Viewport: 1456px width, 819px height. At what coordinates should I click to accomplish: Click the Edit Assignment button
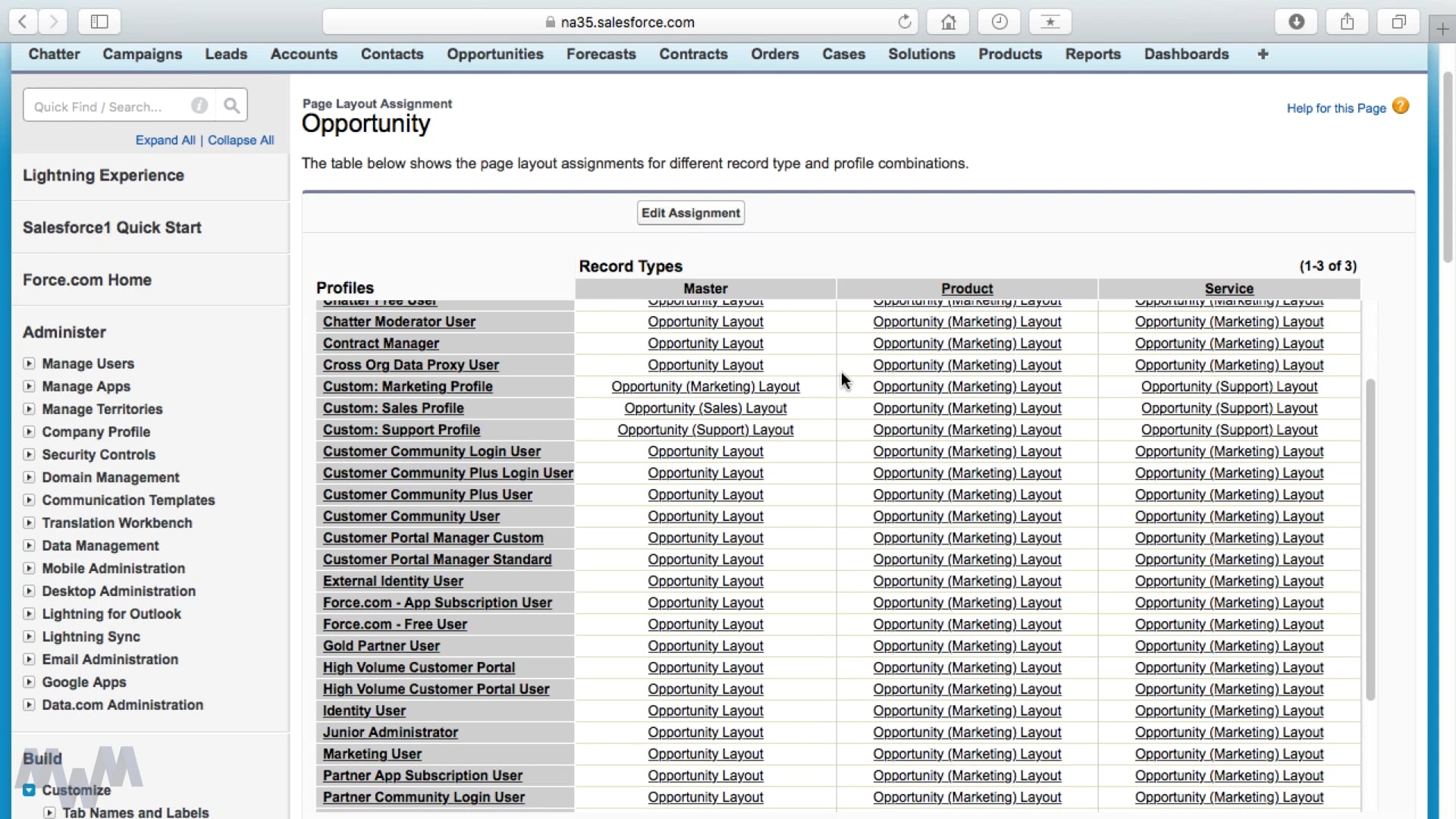(690, 213)
